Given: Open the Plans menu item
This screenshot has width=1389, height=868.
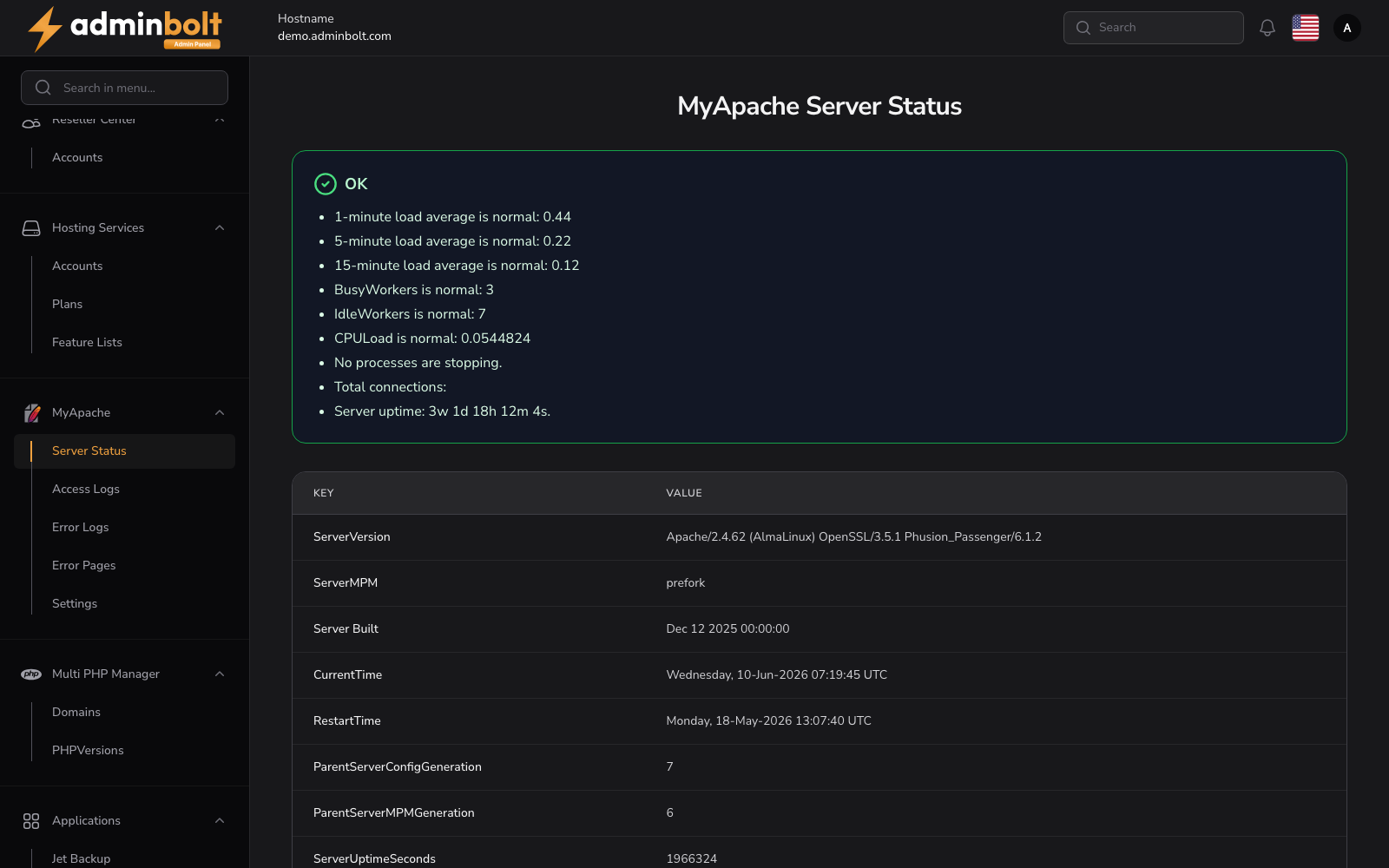Looking at the screenshot, I should 67,305.
